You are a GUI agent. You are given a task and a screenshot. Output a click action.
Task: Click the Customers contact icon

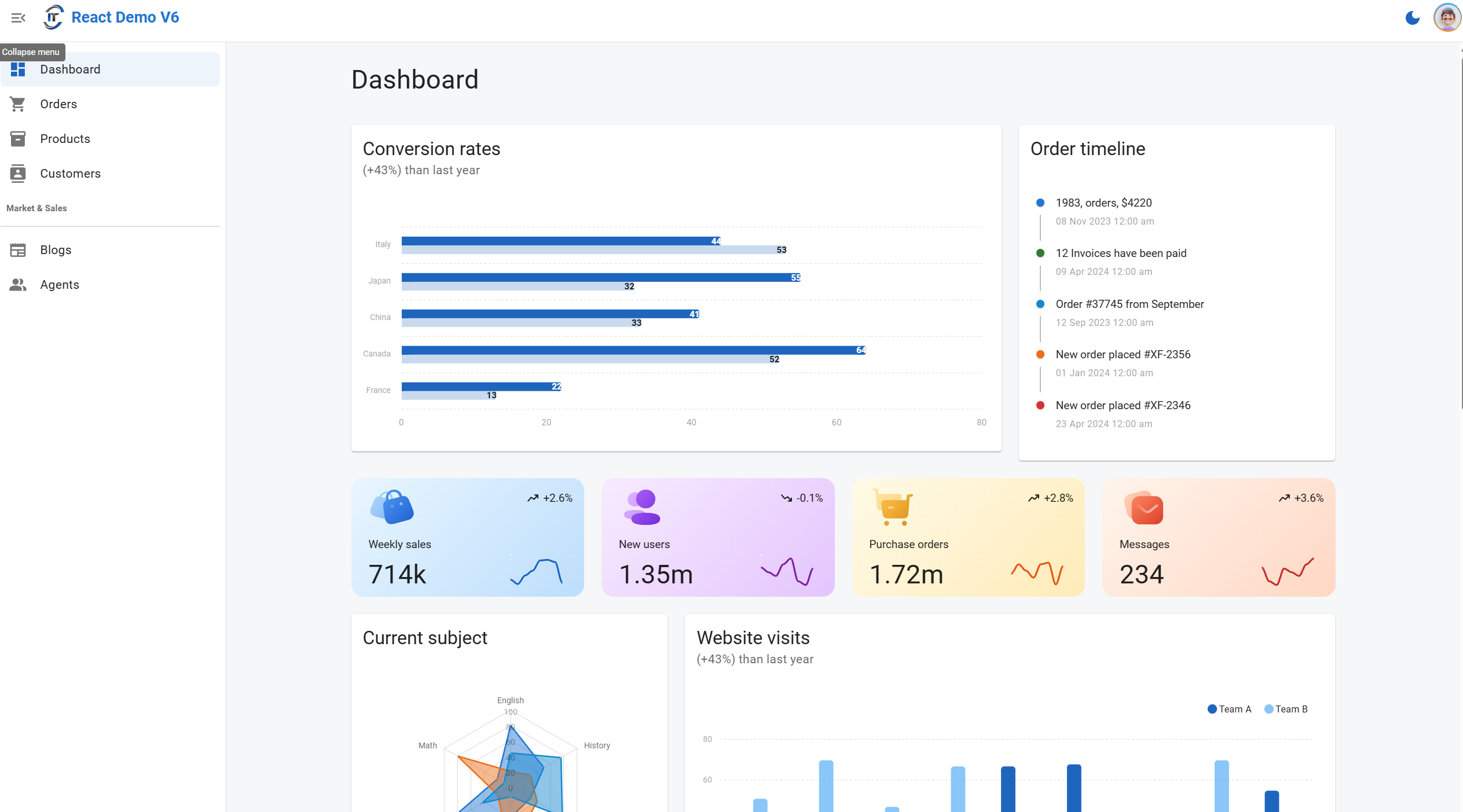[18, 174]
